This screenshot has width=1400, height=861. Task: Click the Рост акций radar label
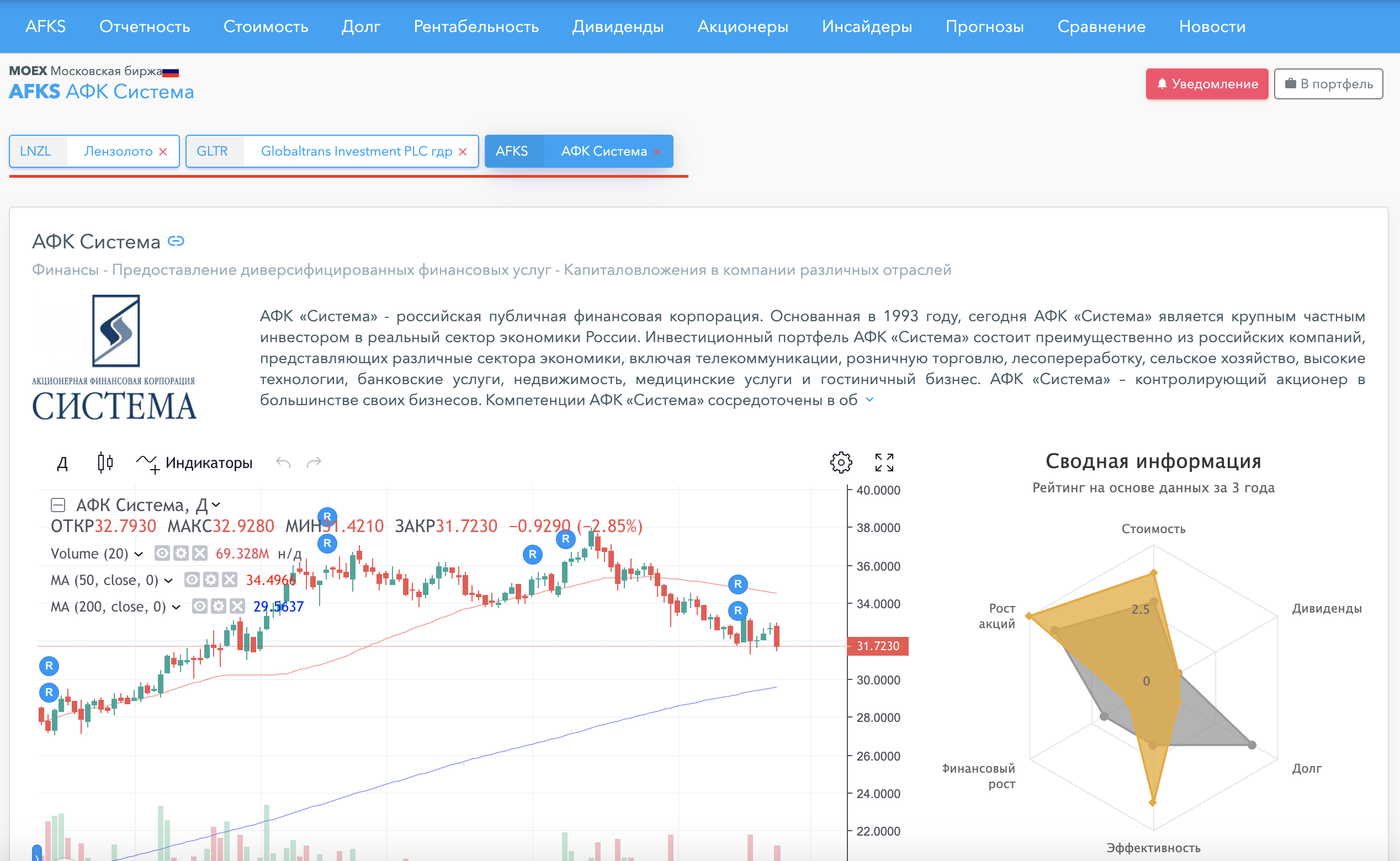997,616
